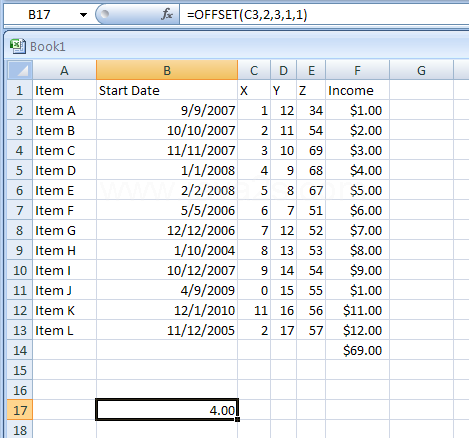Select column E header
This screenshot has width=469, height=438.
(x=311, y=70)
